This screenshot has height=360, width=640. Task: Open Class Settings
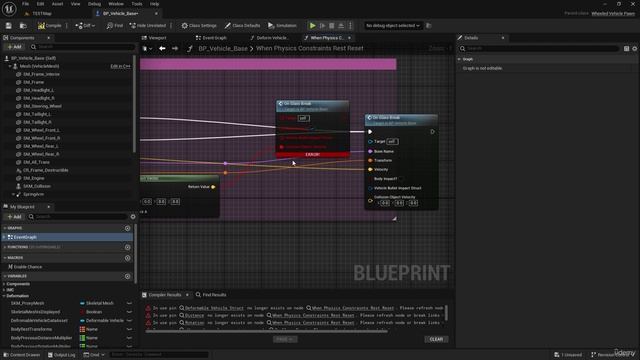pyautogui.click(x=199, y=26)
